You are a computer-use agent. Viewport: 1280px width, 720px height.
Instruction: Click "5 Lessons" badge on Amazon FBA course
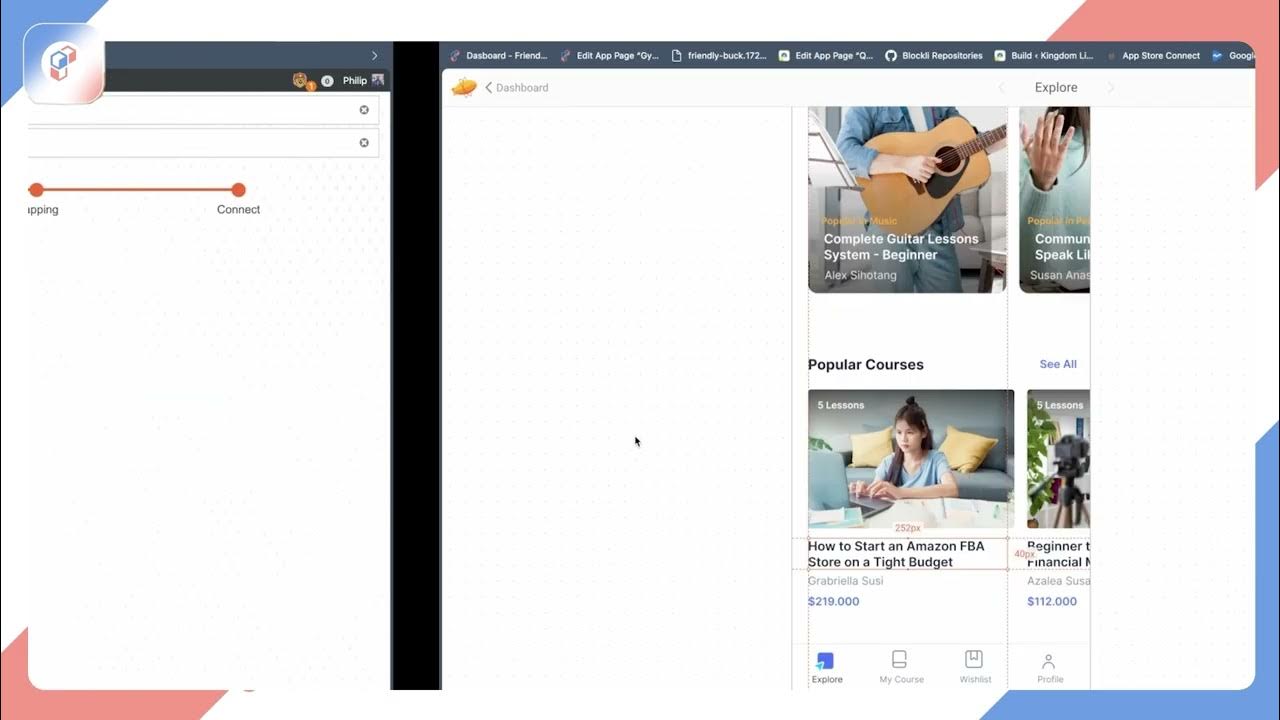(841, 405)
